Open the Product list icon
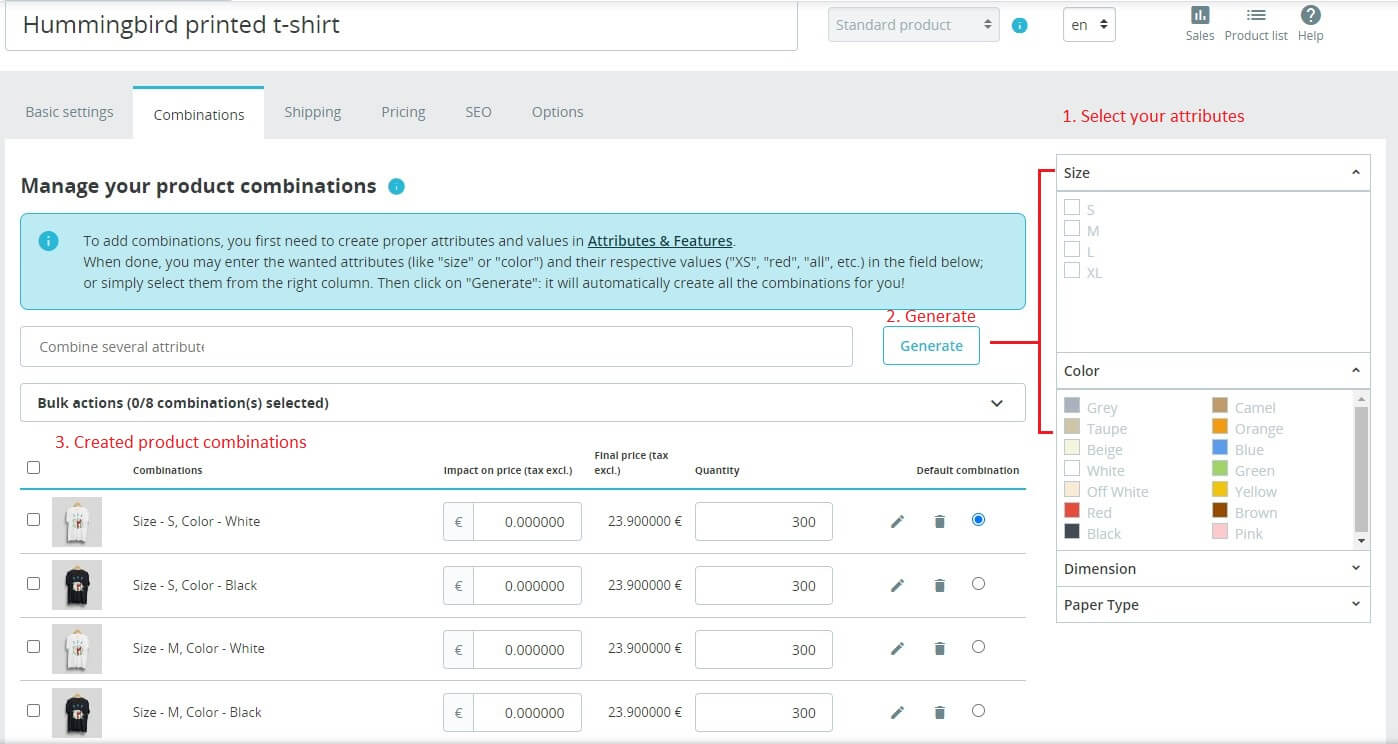This screenshot has width=1398, height=744. (1256, 16)
